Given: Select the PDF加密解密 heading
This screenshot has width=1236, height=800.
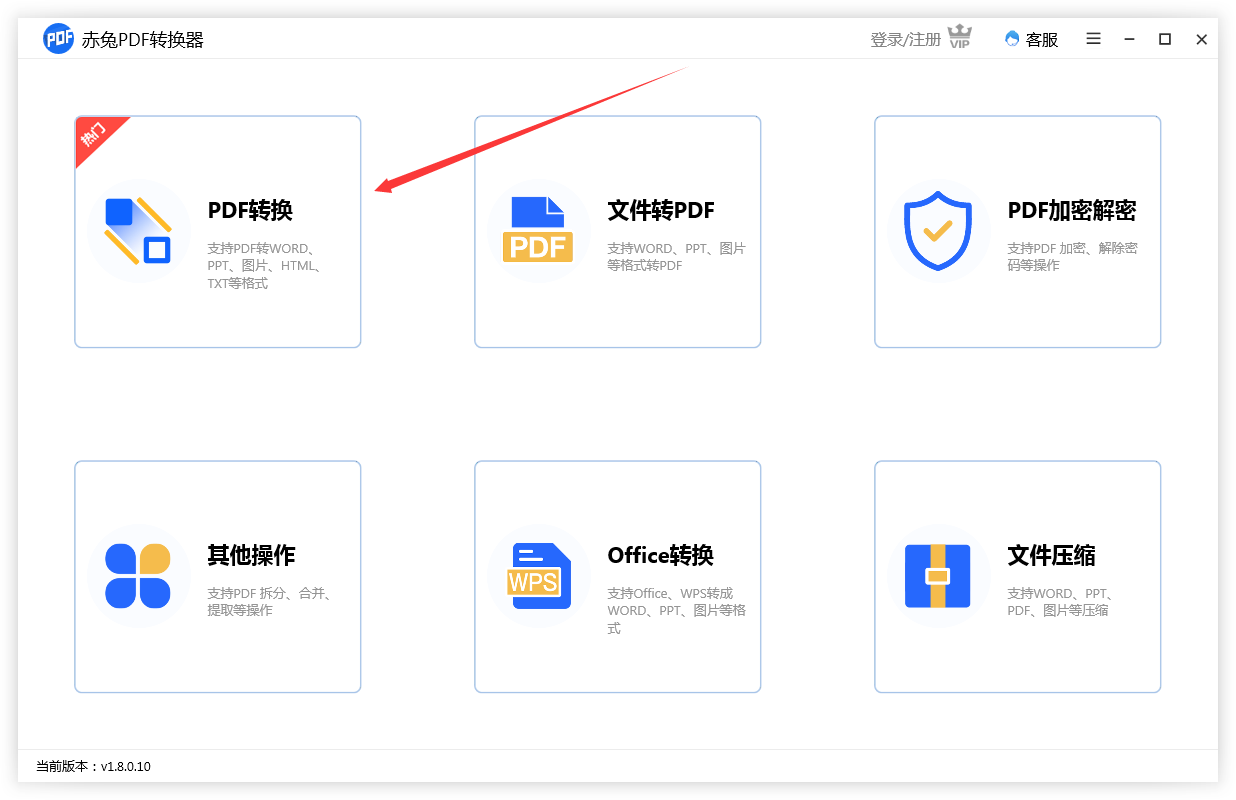Looking at the screenshot, I should 1071,211.
